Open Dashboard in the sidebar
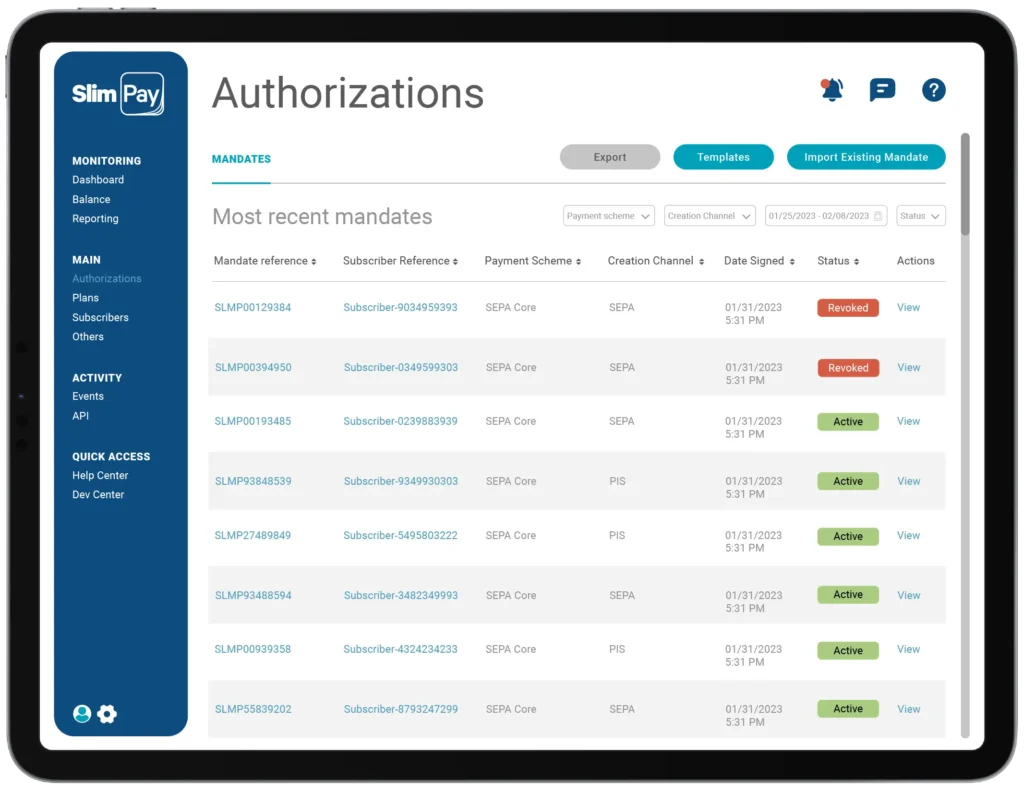Viewport: 1024px width, 792px height. click(x=98, y=180)
